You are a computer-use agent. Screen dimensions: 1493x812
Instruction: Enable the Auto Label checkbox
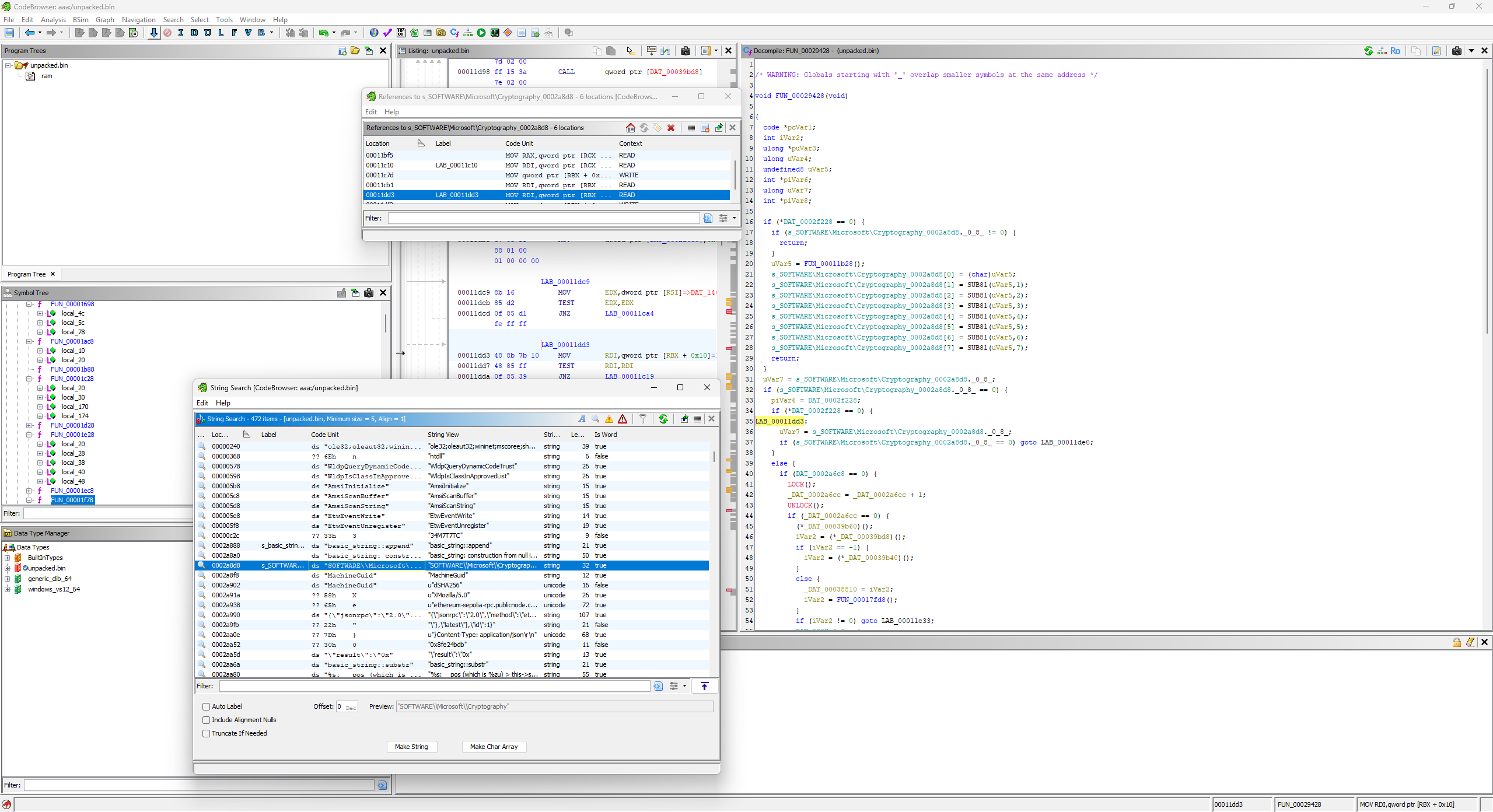206,706
